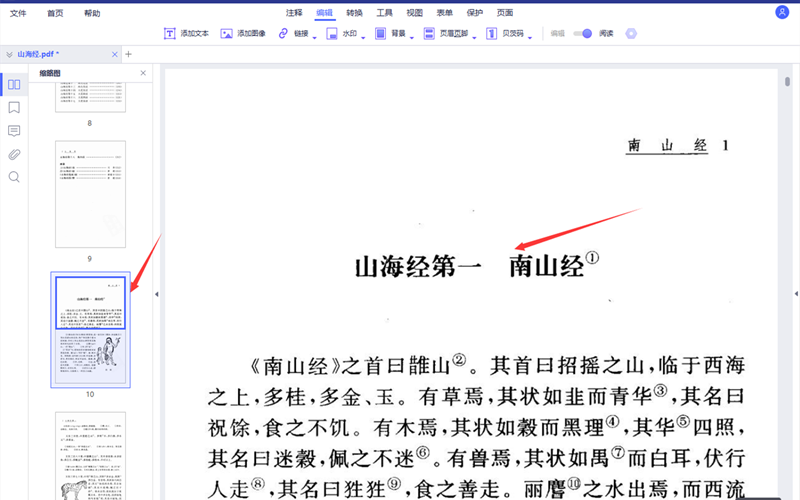
Task: Expand the 链接 (Link) dropdown
Action: (x=315, y=36)
